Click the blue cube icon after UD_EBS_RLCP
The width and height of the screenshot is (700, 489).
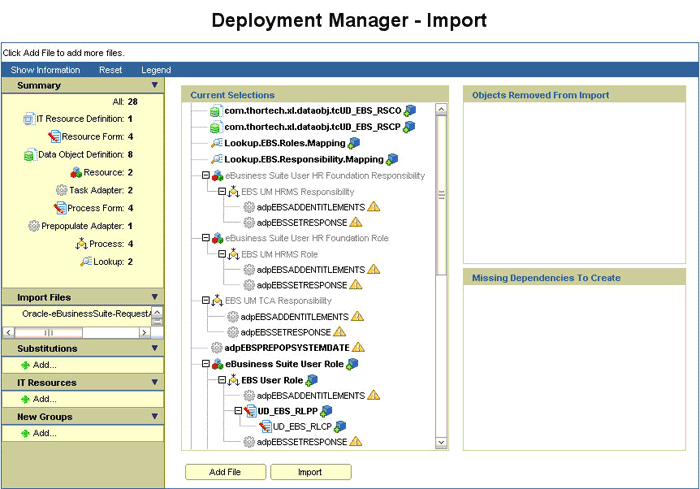340,426
